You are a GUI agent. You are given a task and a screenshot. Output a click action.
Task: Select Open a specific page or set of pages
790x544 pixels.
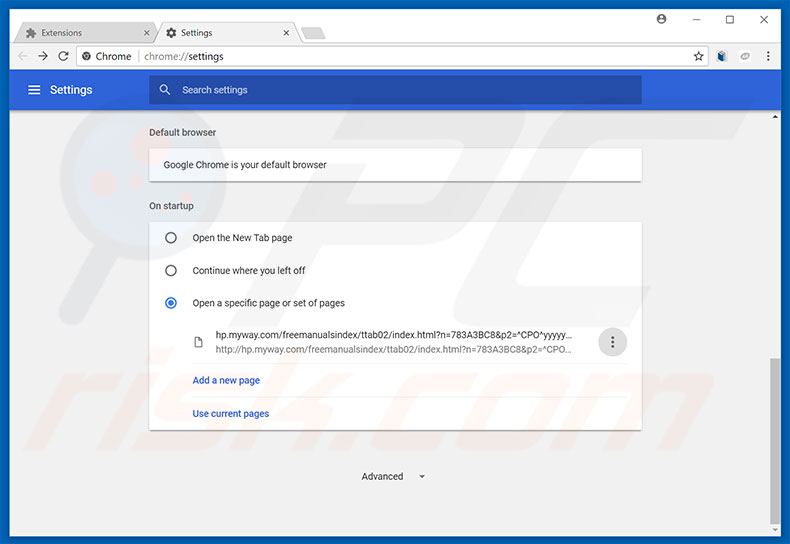tap(171, 303)
